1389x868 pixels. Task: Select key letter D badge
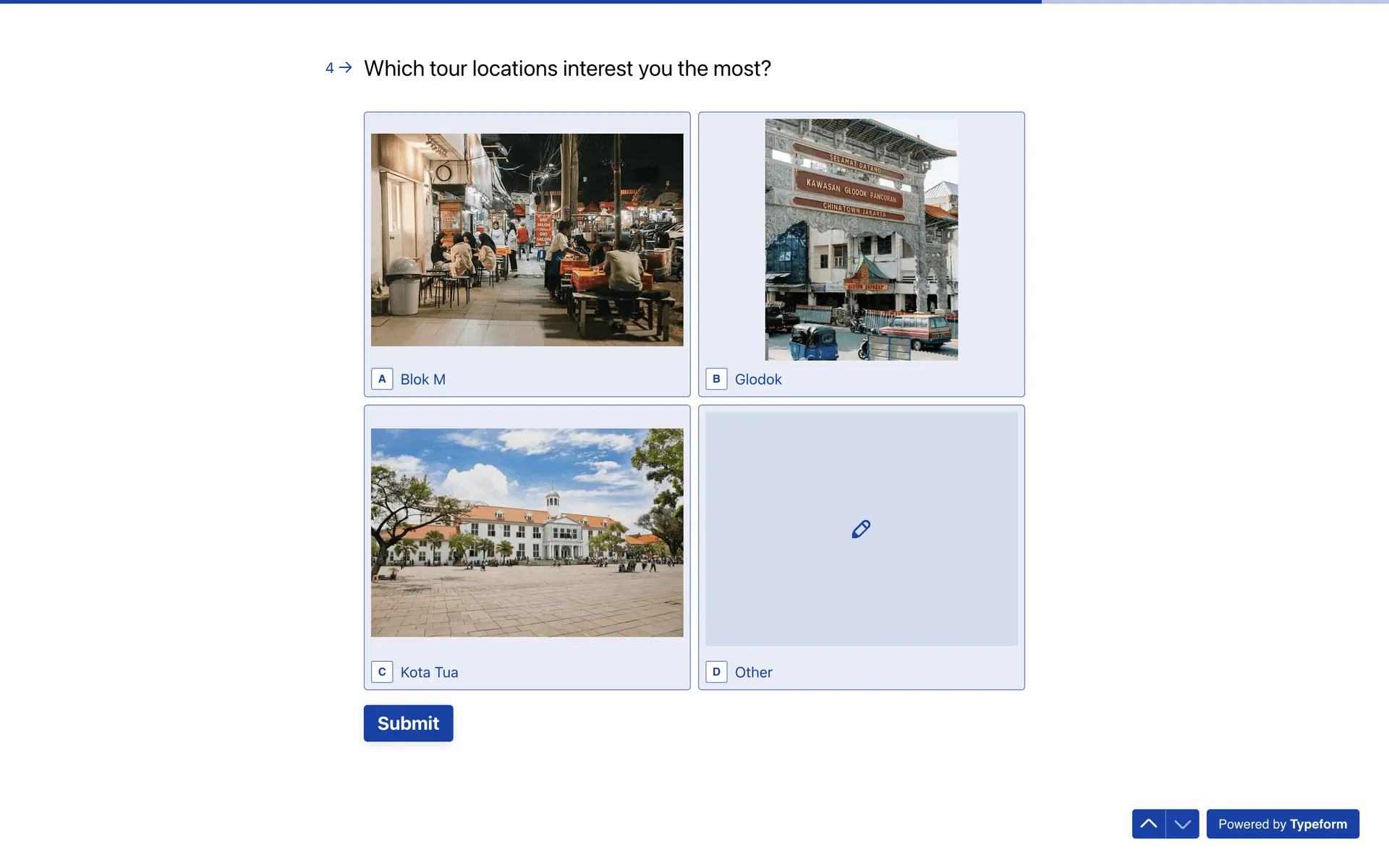716,672
